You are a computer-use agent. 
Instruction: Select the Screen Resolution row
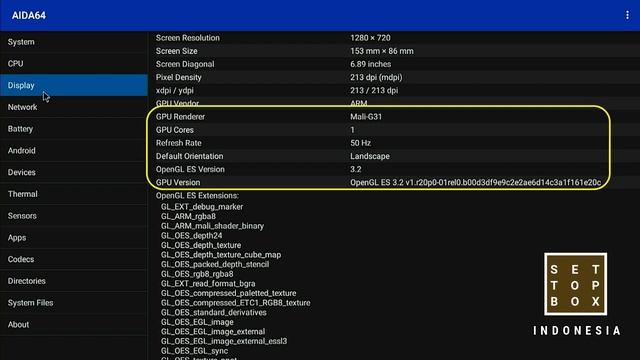coord(394,38)
